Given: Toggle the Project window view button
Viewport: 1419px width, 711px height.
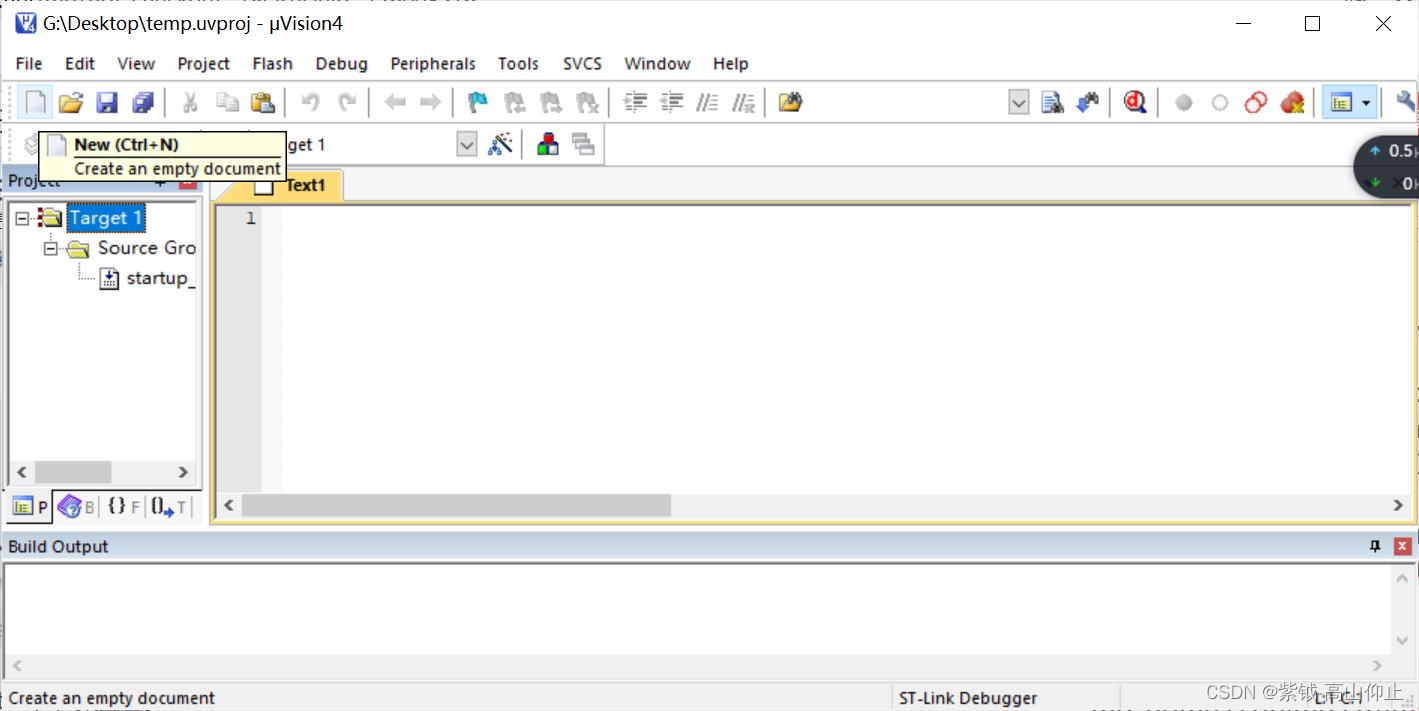Looking at the screenshot, I should point(1341,102).
